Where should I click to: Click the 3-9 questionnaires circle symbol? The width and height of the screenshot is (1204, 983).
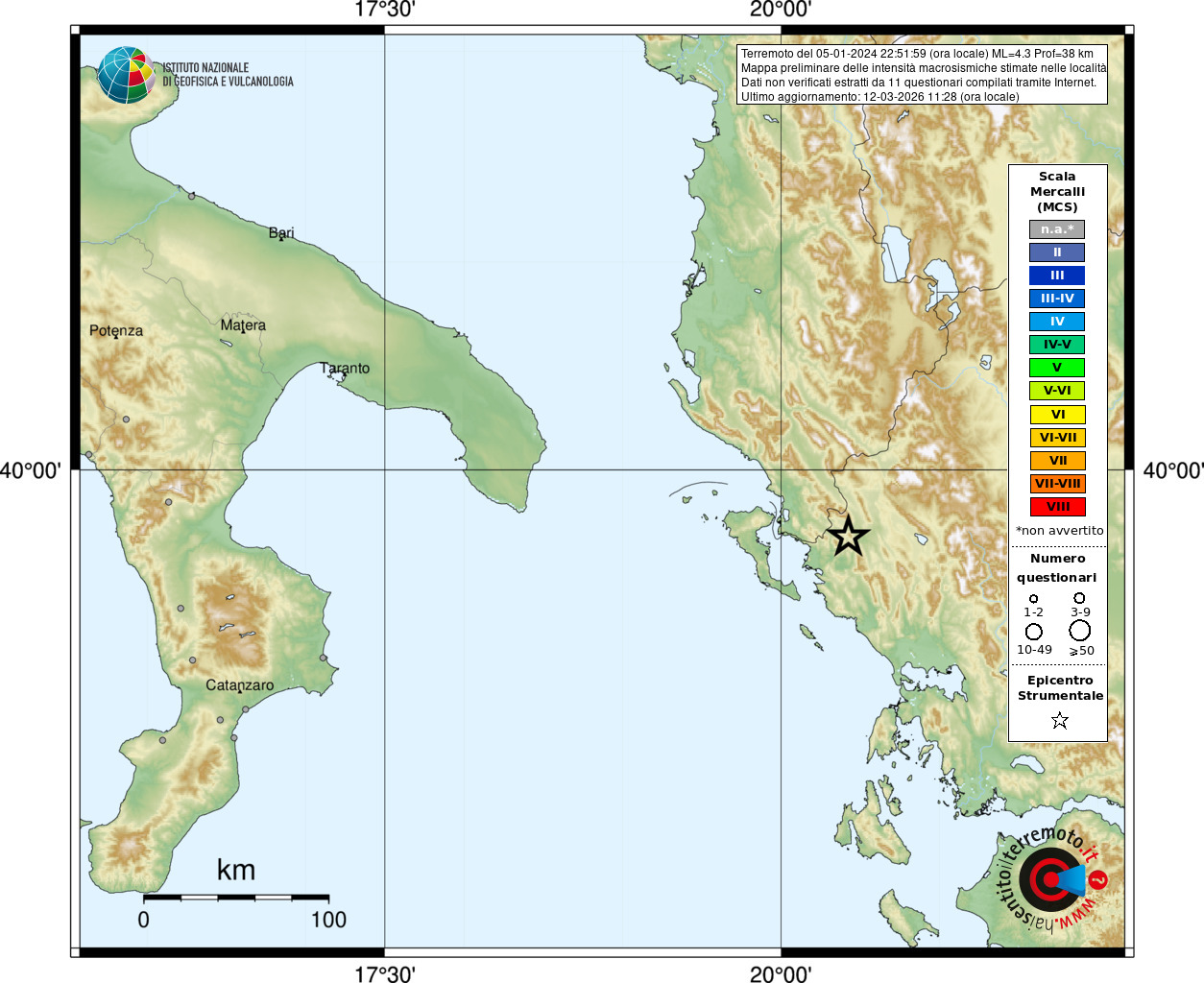coord(1079,597)
